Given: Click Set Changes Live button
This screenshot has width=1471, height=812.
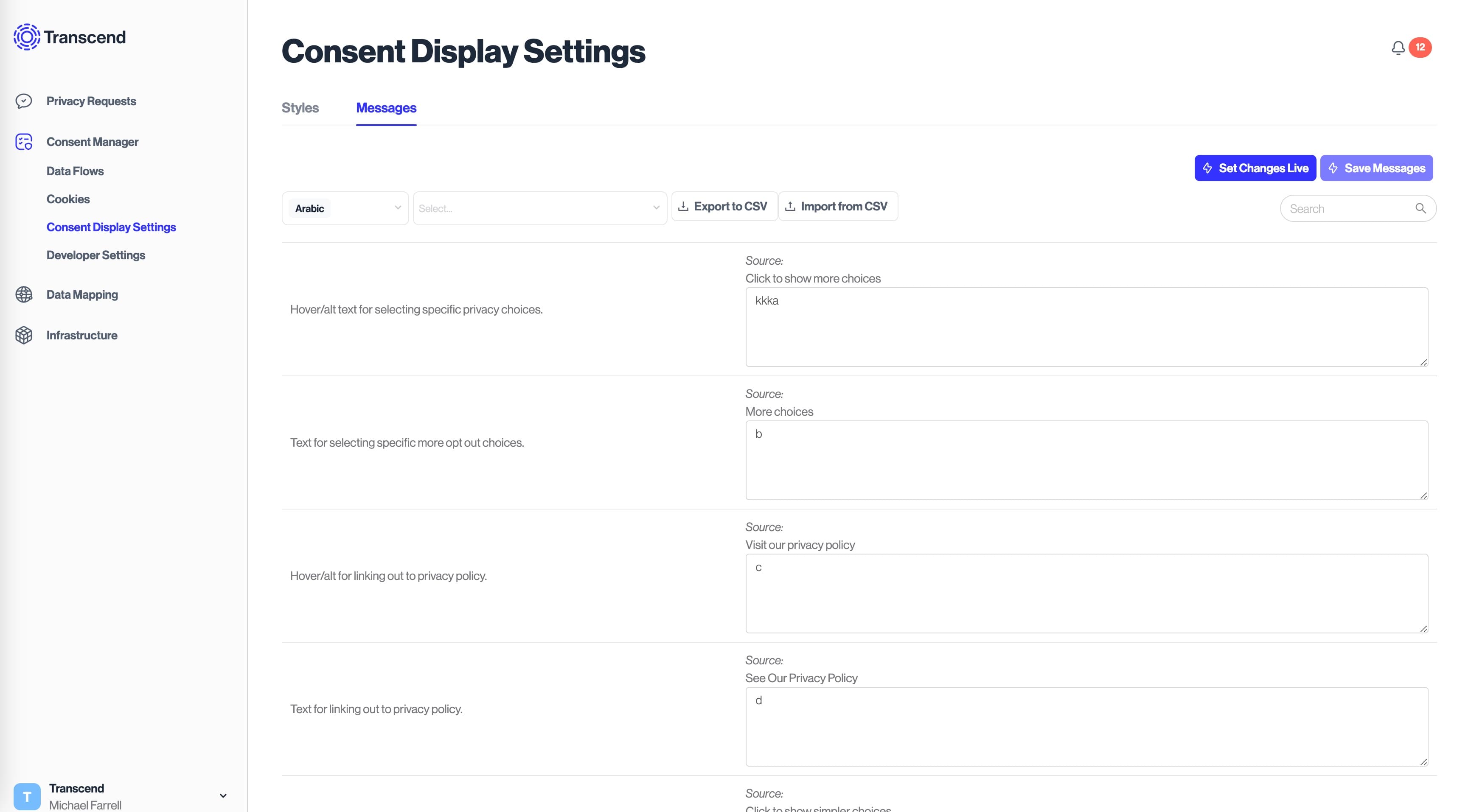Looking at the screenshot, I should (1255, 168).
